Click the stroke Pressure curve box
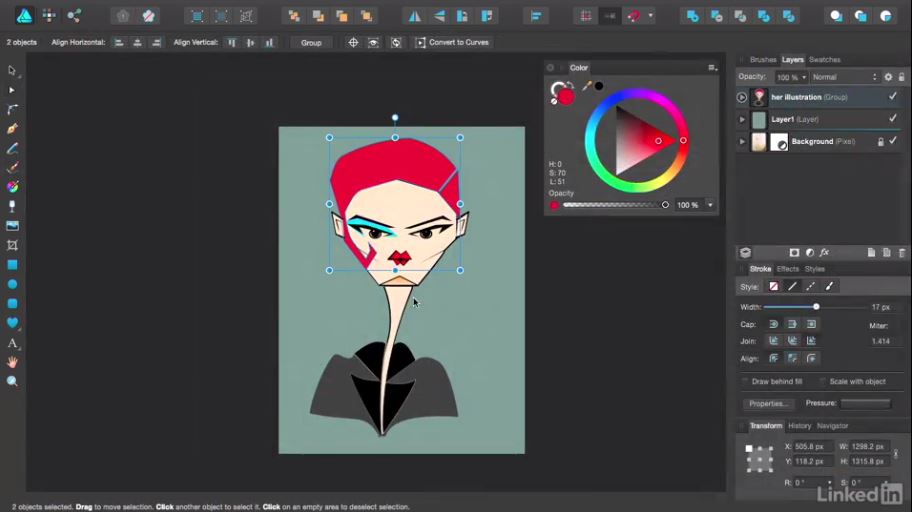912x512 pixels. point(865,403)
